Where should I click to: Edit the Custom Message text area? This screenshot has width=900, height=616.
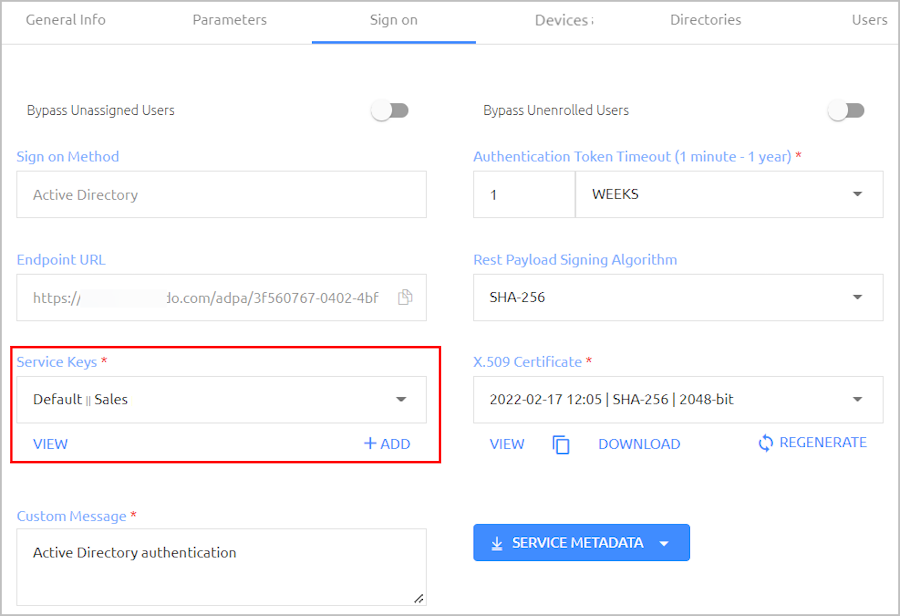pos(221,567)
